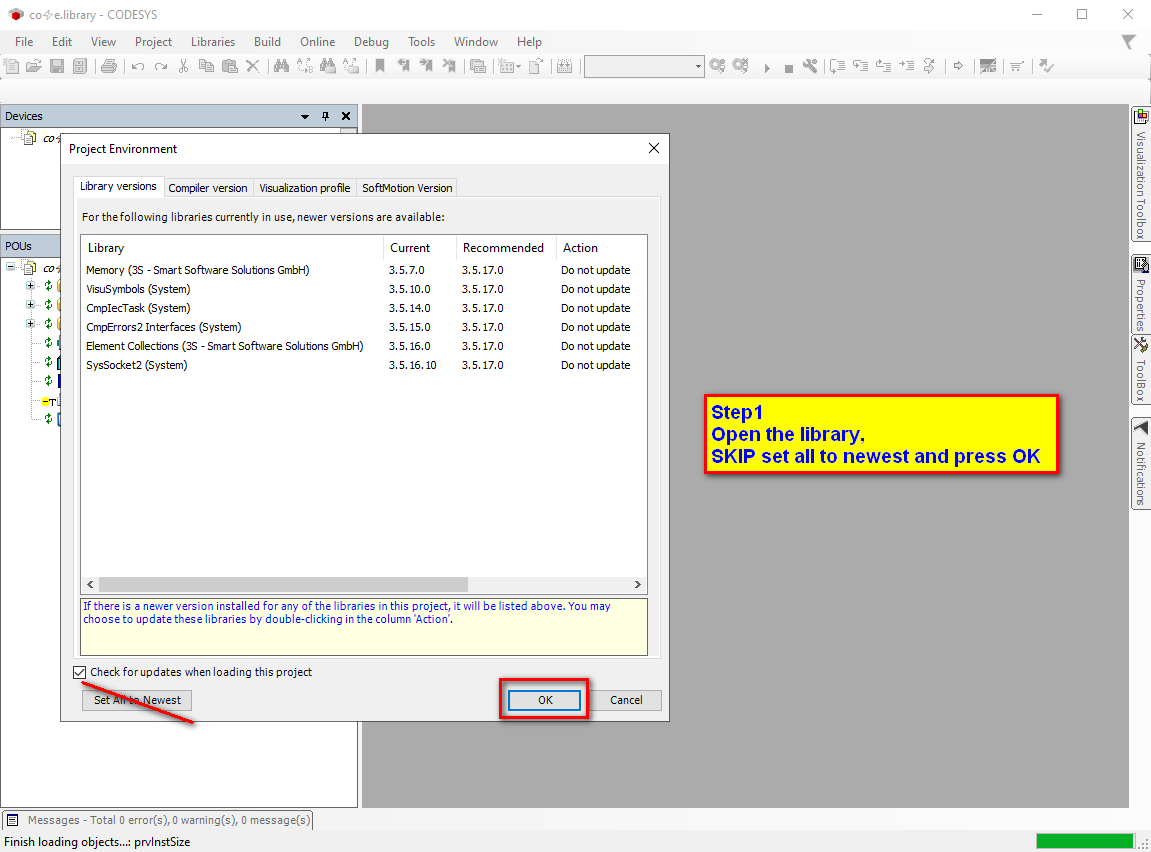
Task: Click the horizontal scrollbar in library list
Action: pyautogui.click(x=283, y=584)
